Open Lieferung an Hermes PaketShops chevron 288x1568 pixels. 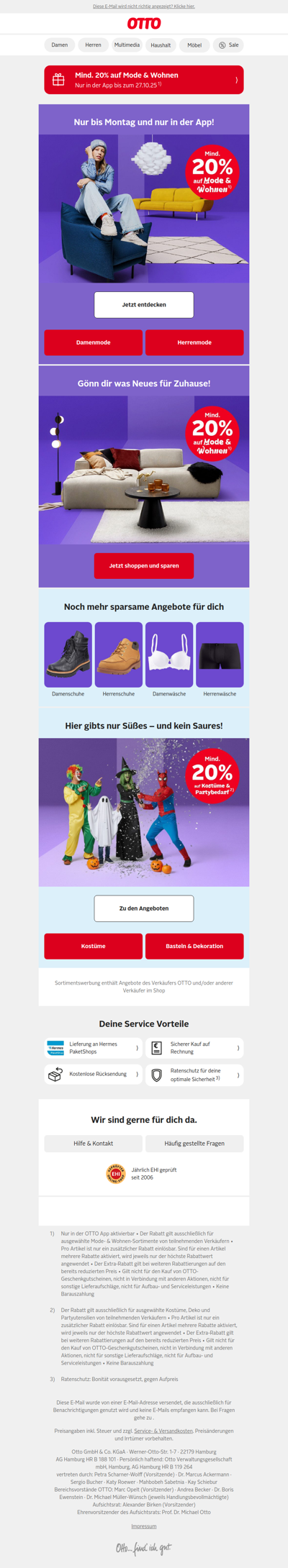(137, 1048)
